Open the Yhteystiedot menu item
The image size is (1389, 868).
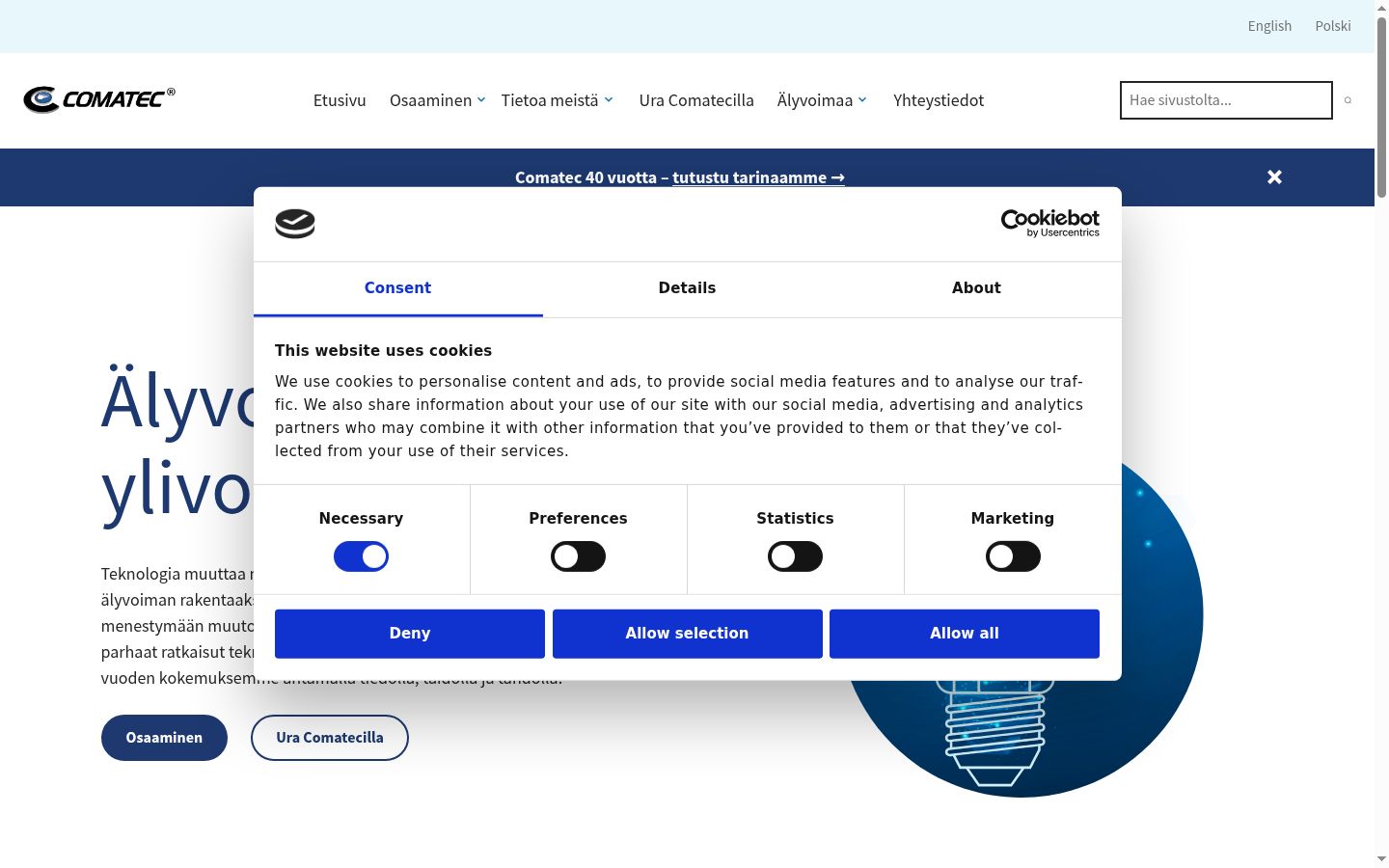939,100
